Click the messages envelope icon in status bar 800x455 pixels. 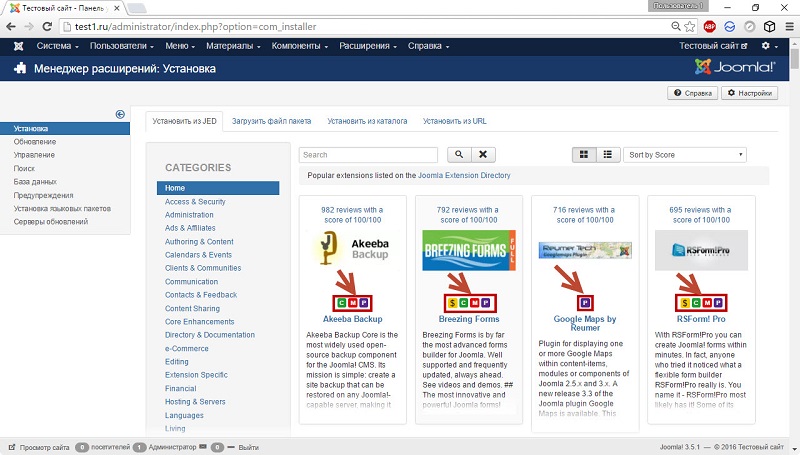point(203,447)
